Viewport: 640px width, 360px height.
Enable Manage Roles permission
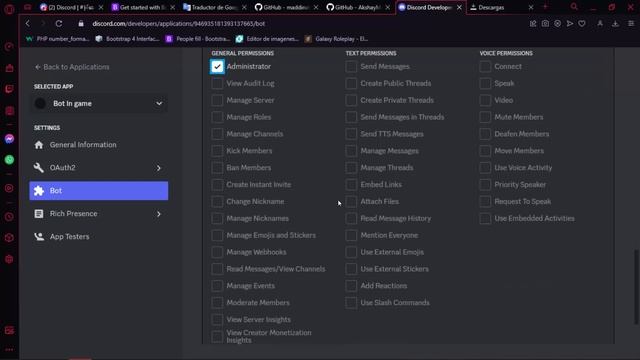click(x=217, y=117)
